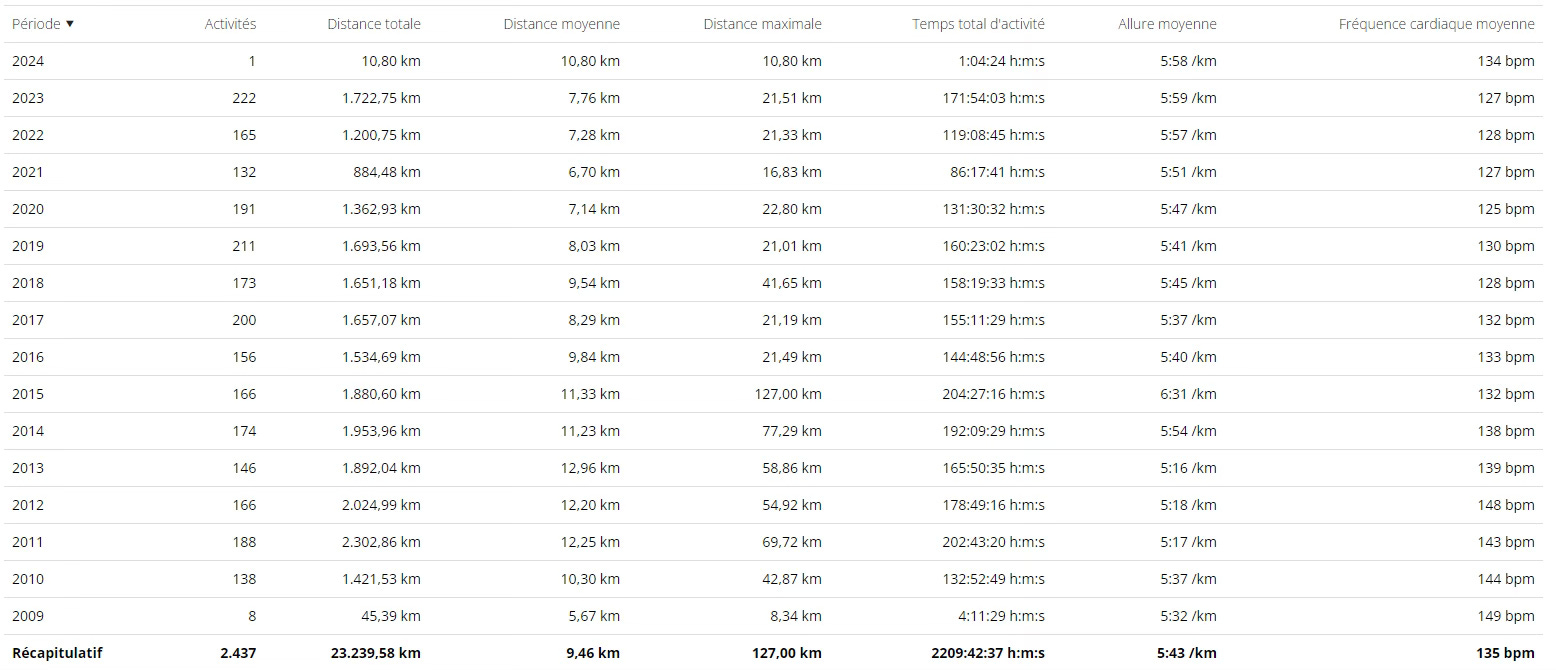1556x670 pixels.
Task: Select the 2024 period row label
Action: 28,61
